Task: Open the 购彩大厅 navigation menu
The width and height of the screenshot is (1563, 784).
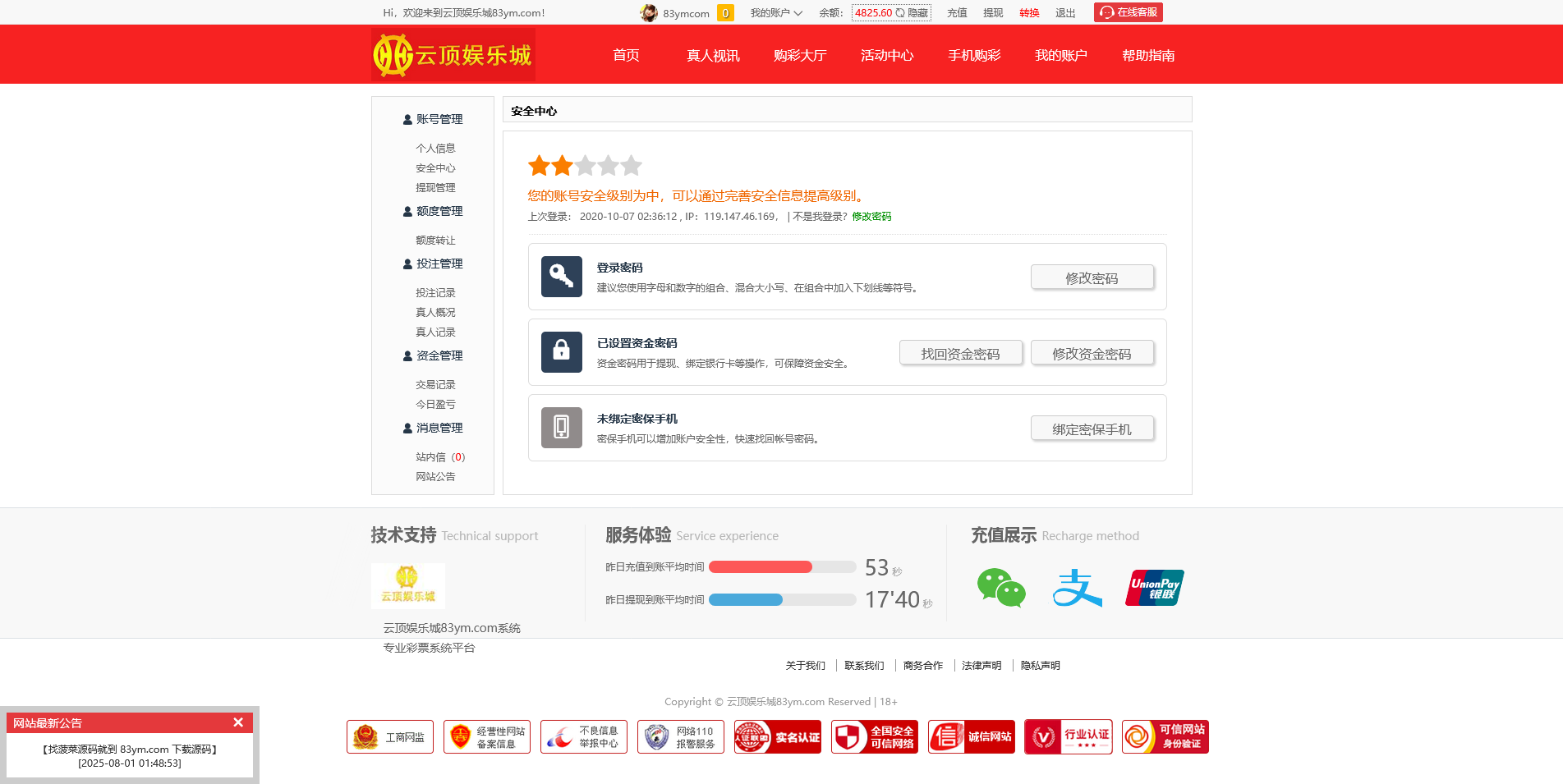Action: point(799,55)
